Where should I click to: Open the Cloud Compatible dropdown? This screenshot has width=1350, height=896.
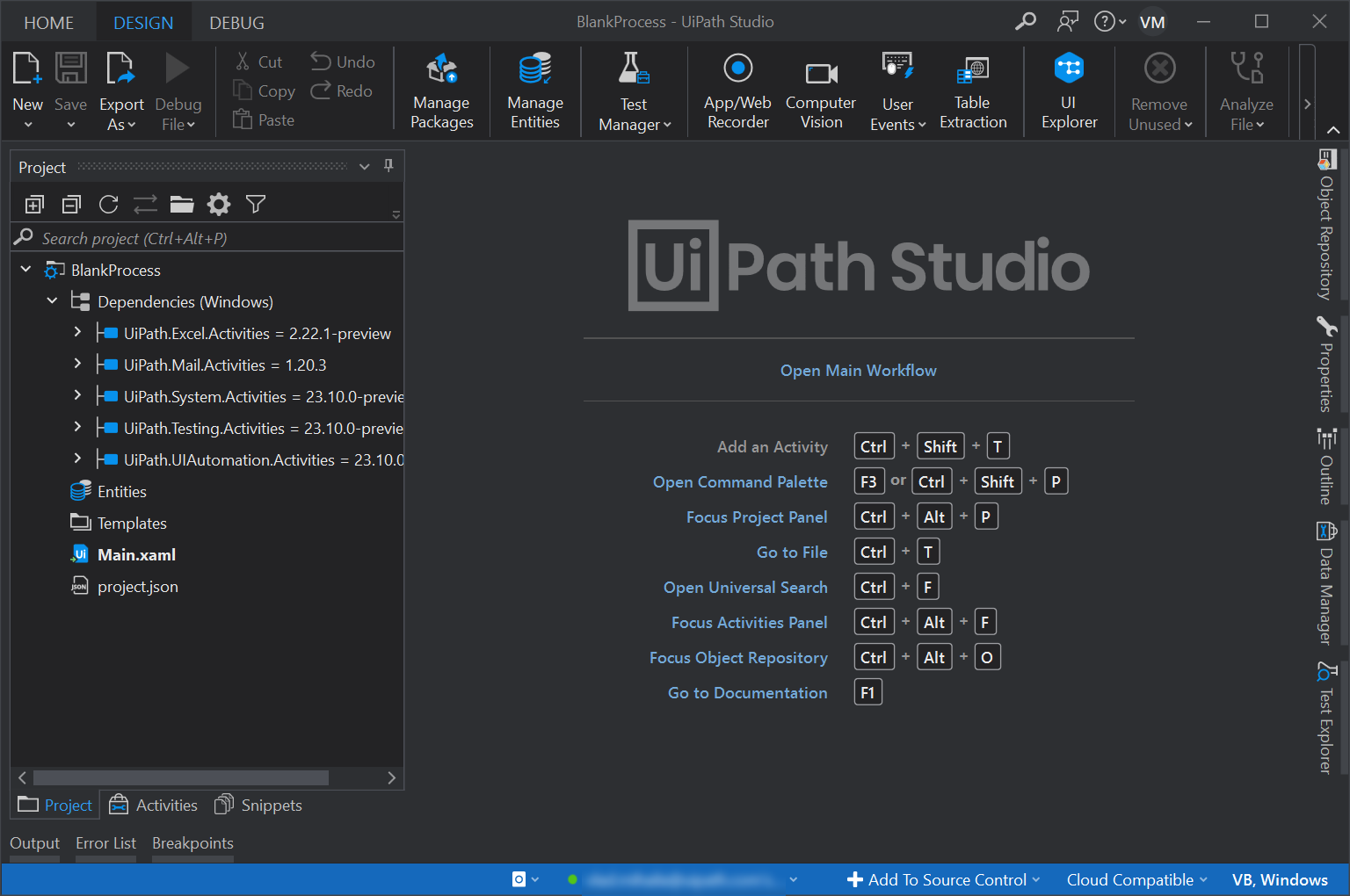point(1136,879)
